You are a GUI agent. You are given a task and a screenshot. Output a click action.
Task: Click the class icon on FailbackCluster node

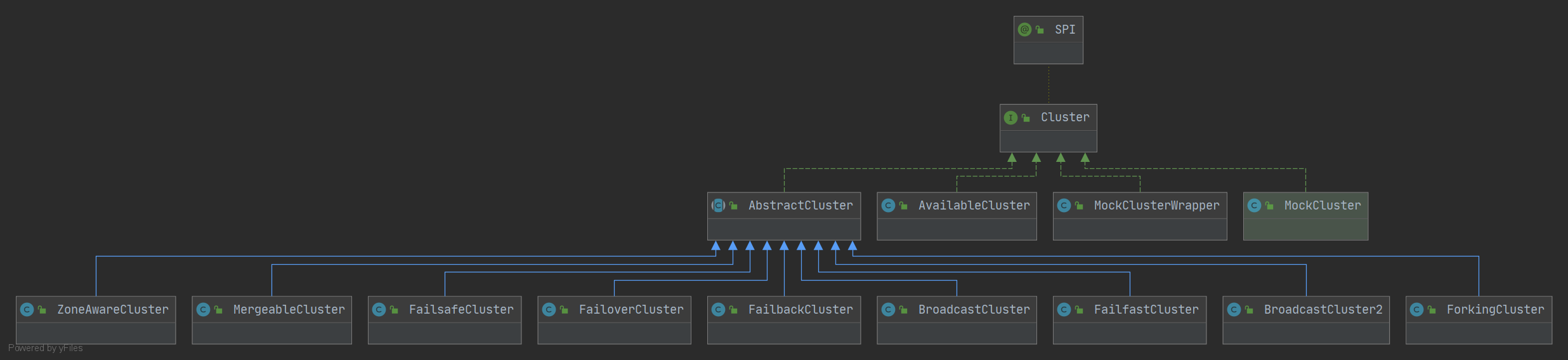(x=718, y=309)
